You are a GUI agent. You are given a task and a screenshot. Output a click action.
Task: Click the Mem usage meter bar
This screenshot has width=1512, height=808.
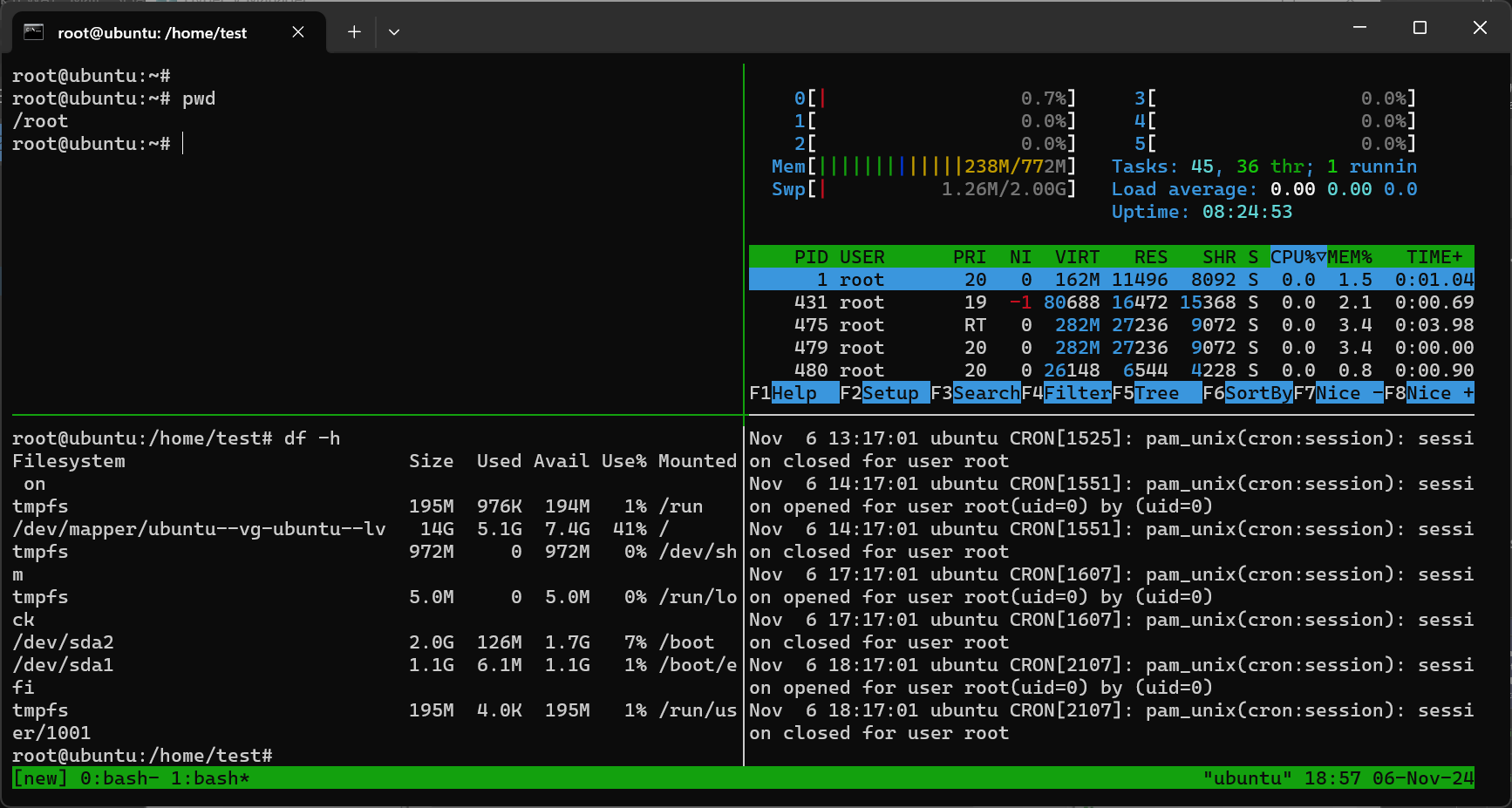[924, 166]
